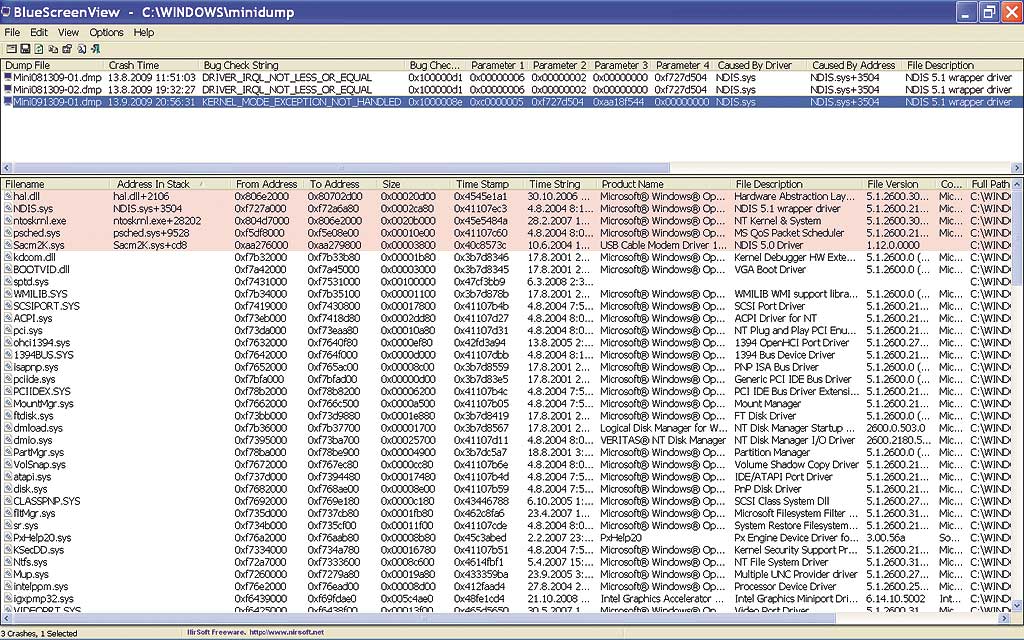
Task: Click the Save Selected Items floppy icon
Action: click(x=25, y=49)
